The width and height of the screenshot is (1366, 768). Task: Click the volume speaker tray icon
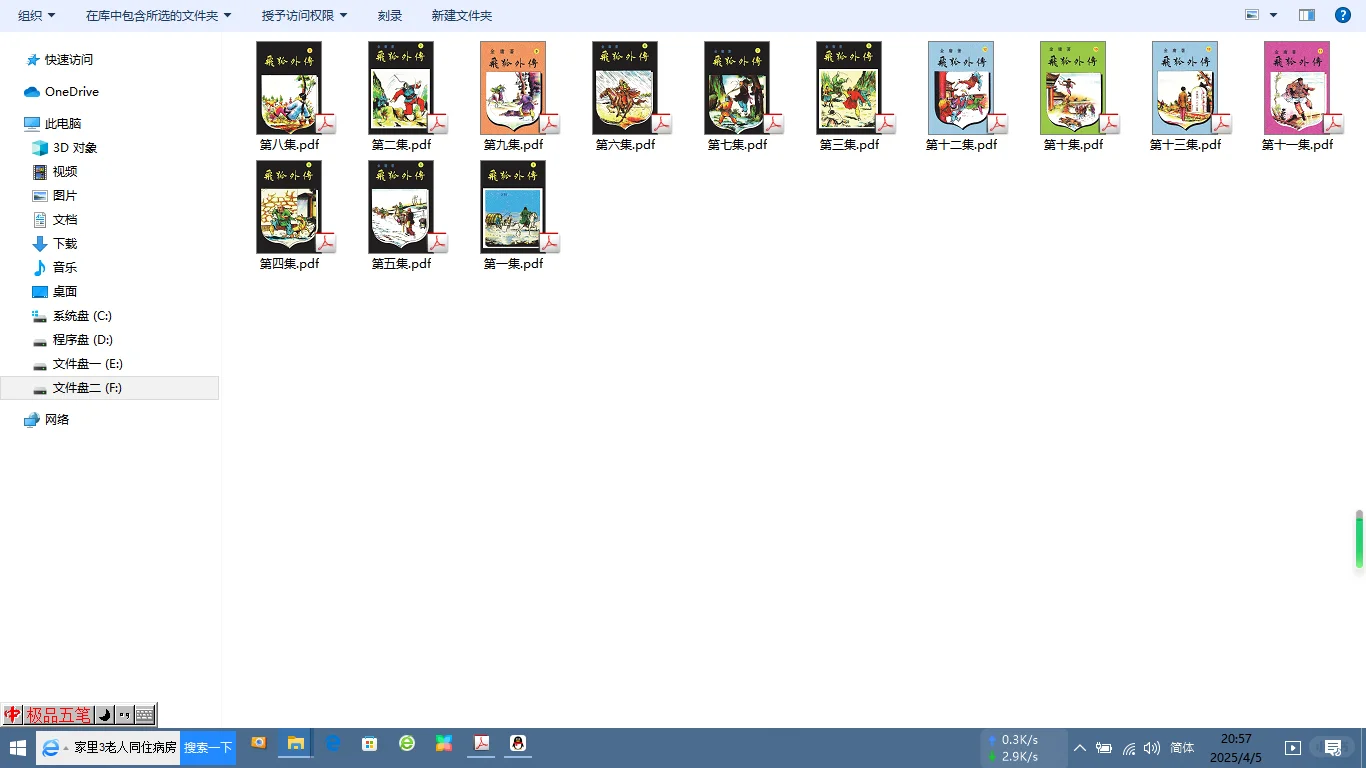pos(1152,748)
